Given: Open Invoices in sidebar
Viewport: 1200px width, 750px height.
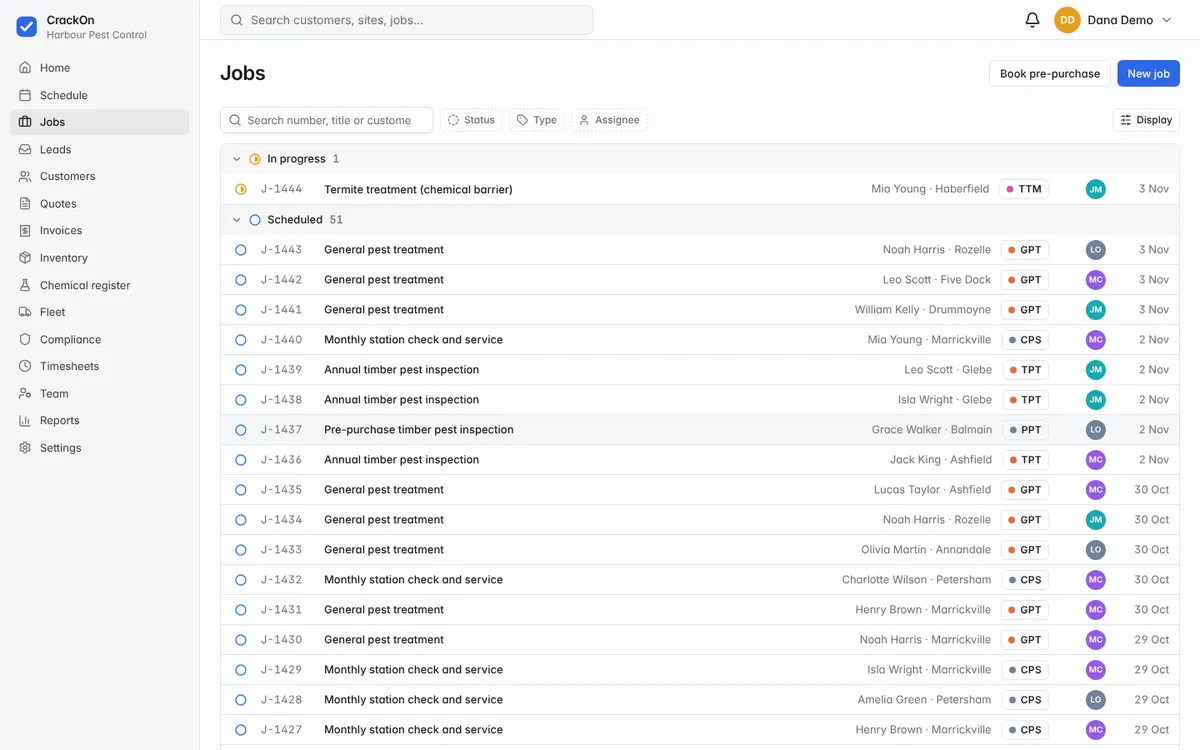Looking at the screenshot, I should point(100,230).
